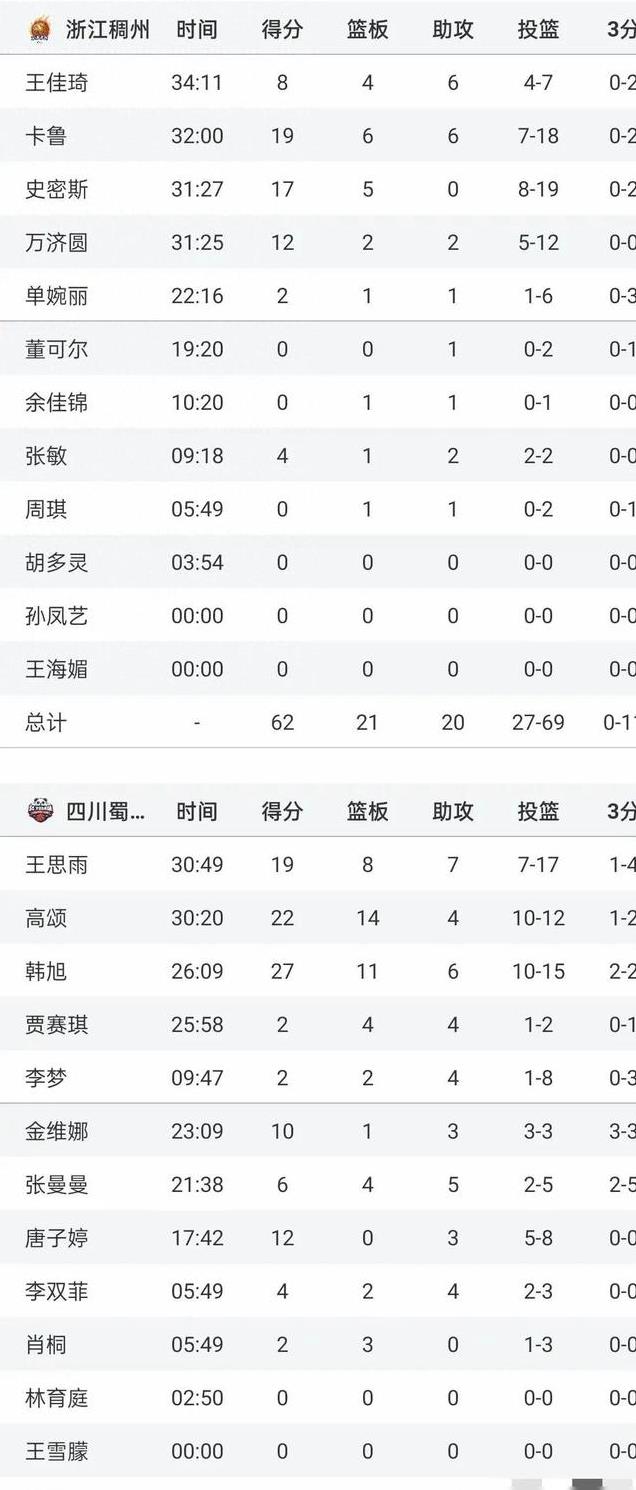Choose player 李梦
Screen dimensions: 636x1490
pos(46,1078)
